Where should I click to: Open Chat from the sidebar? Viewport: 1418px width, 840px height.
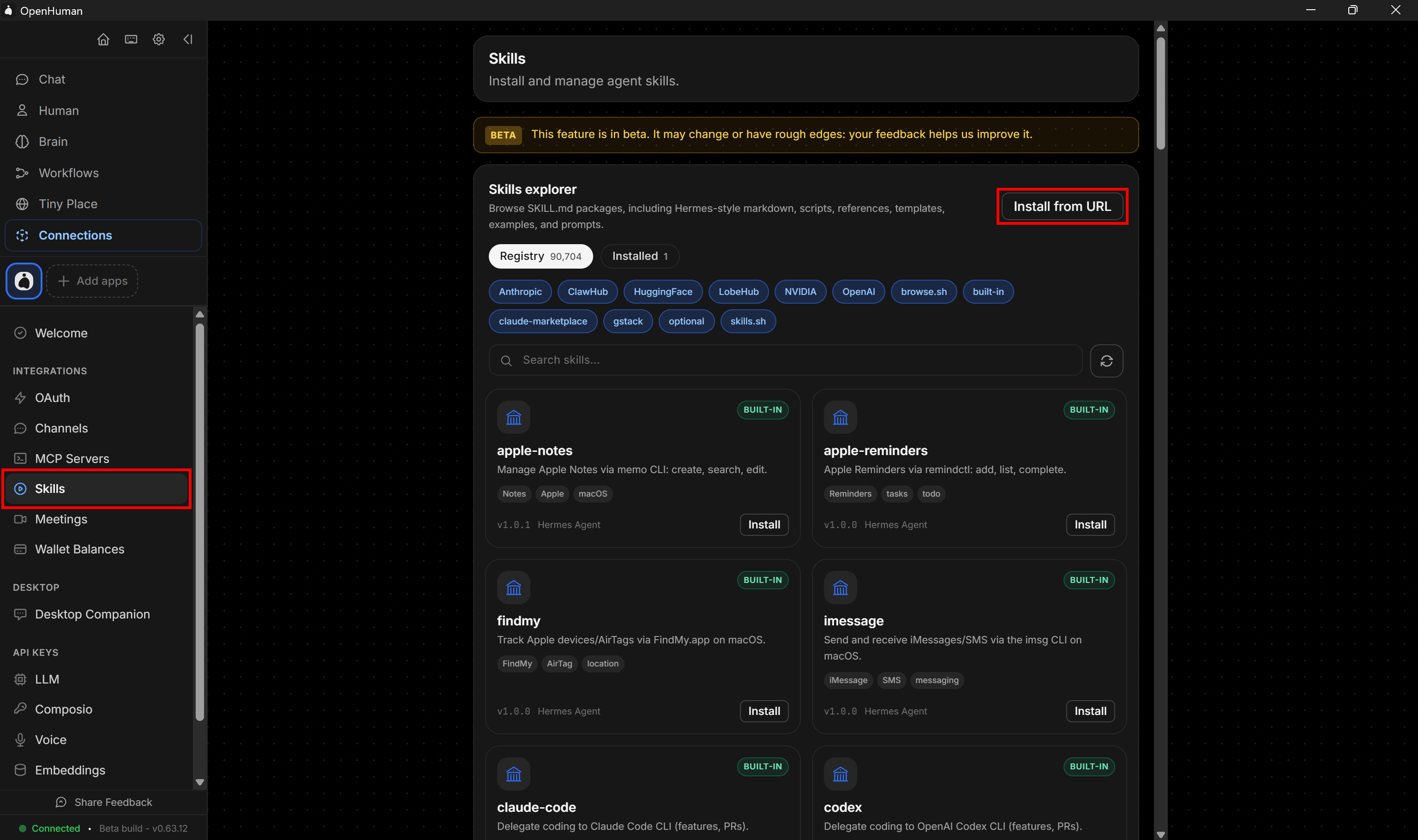(x=103, y=79)
